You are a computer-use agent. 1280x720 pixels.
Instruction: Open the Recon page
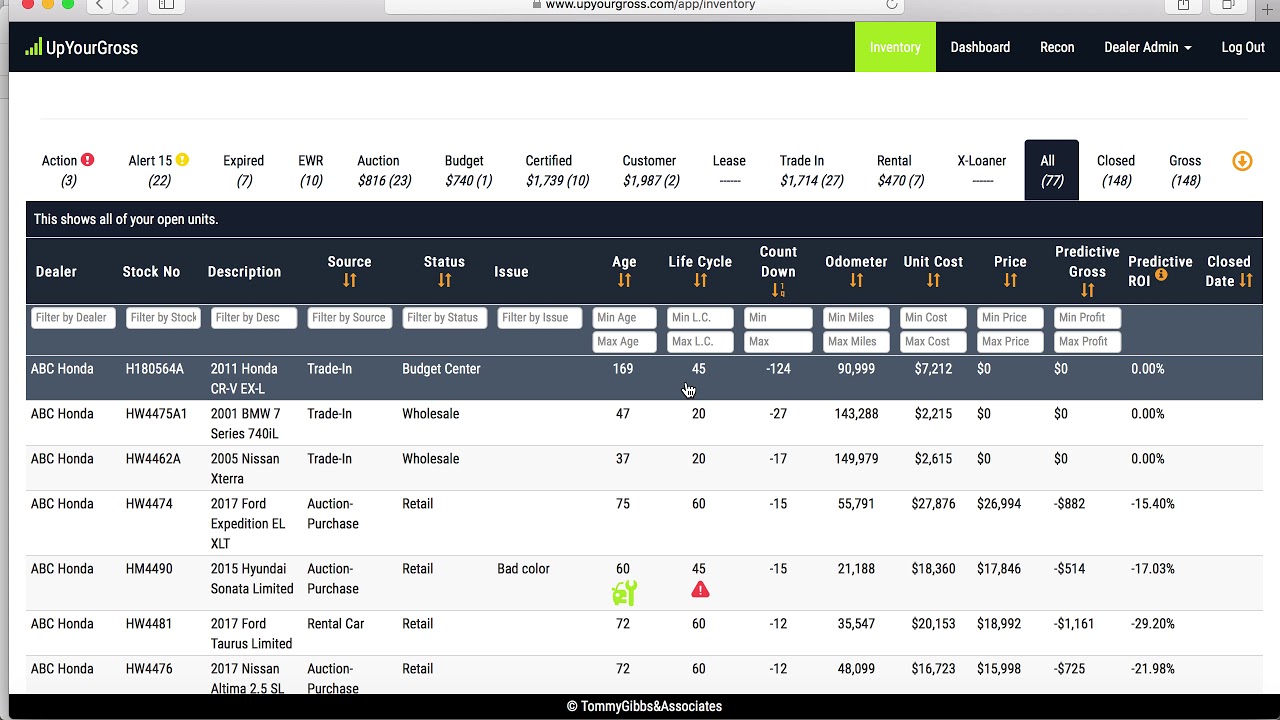1057,47
